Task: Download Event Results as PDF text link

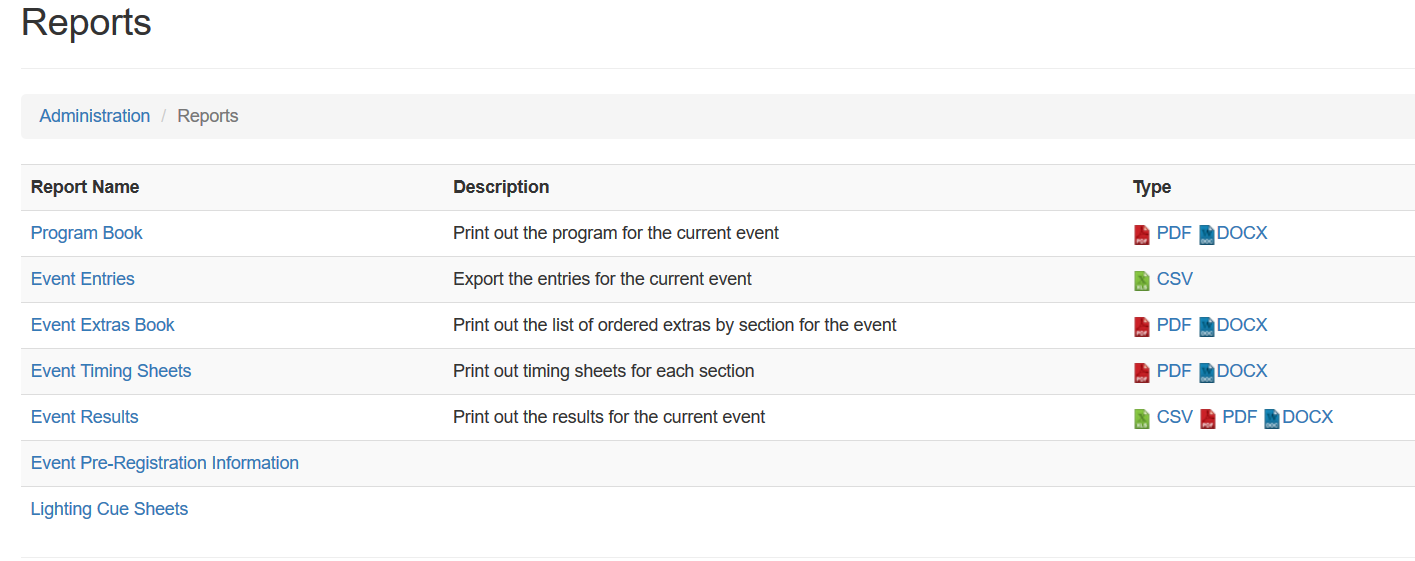Action: 1240,417
